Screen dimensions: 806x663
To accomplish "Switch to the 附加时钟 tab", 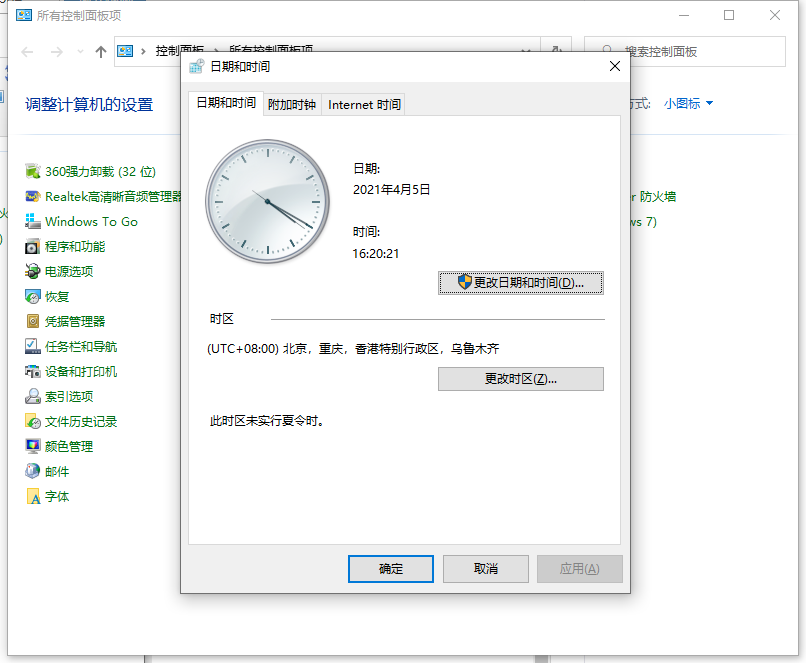I will 292,105.
